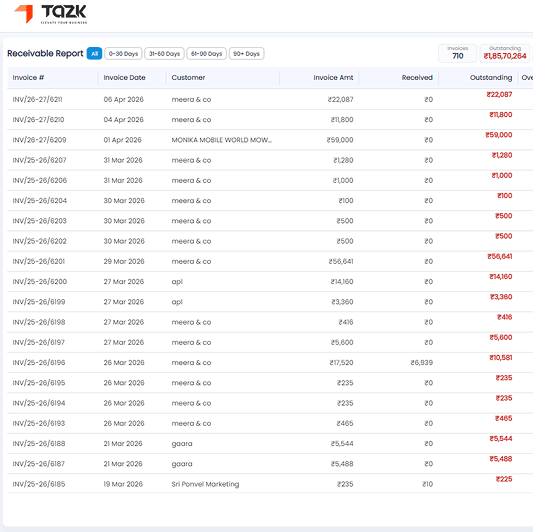Click customer Sri Ponvel Marketing
This screenshot has width=533, height=532.
(205, 484)
